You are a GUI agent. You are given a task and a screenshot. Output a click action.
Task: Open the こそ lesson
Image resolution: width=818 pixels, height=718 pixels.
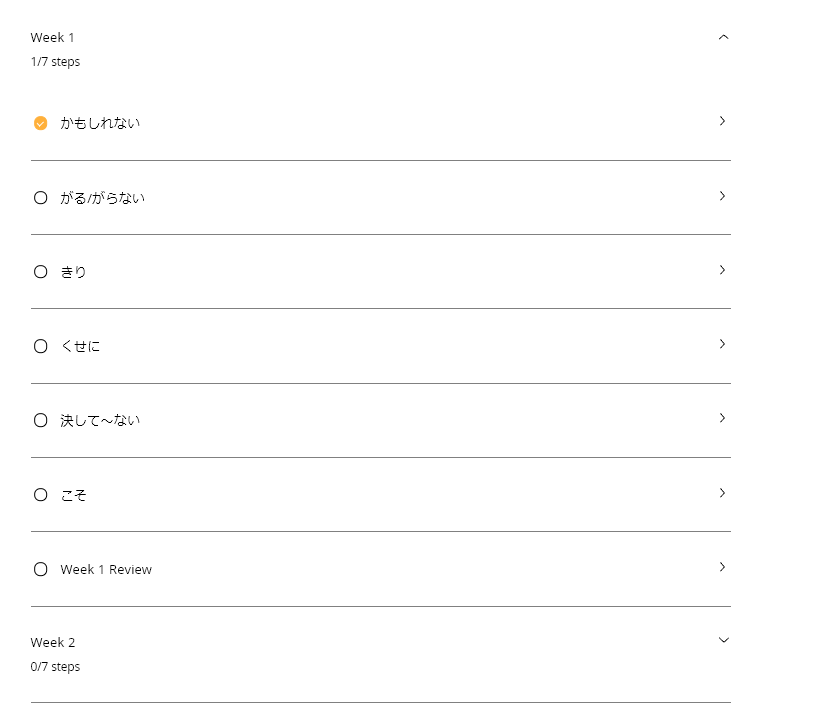(73, 495)
